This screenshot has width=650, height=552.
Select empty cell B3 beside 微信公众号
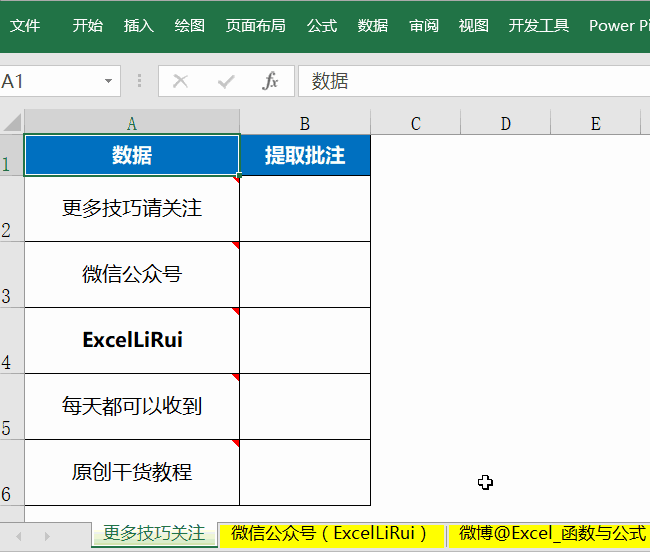pos(305,275)
